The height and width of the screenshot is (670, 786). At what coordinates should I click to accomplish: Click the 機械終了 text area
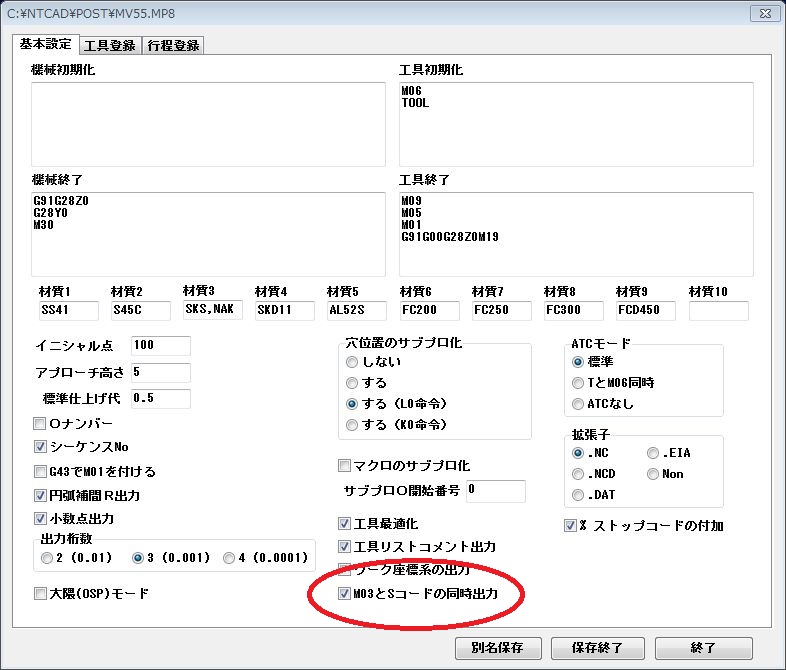tap(208, 234)
